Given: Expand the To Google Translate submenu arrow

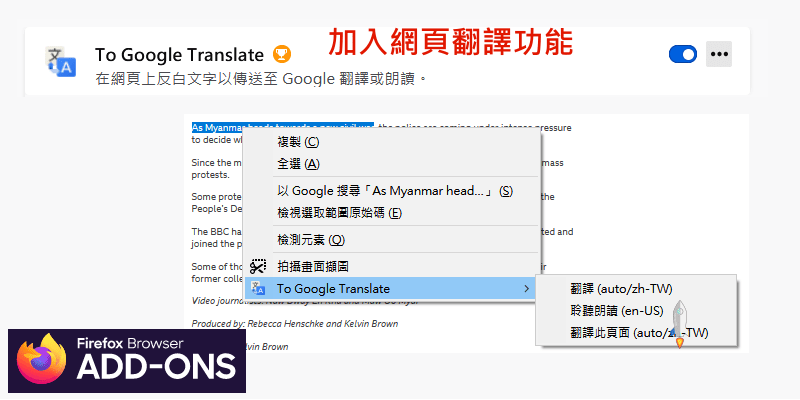Looking at the screenshot, I should [527, 289].
